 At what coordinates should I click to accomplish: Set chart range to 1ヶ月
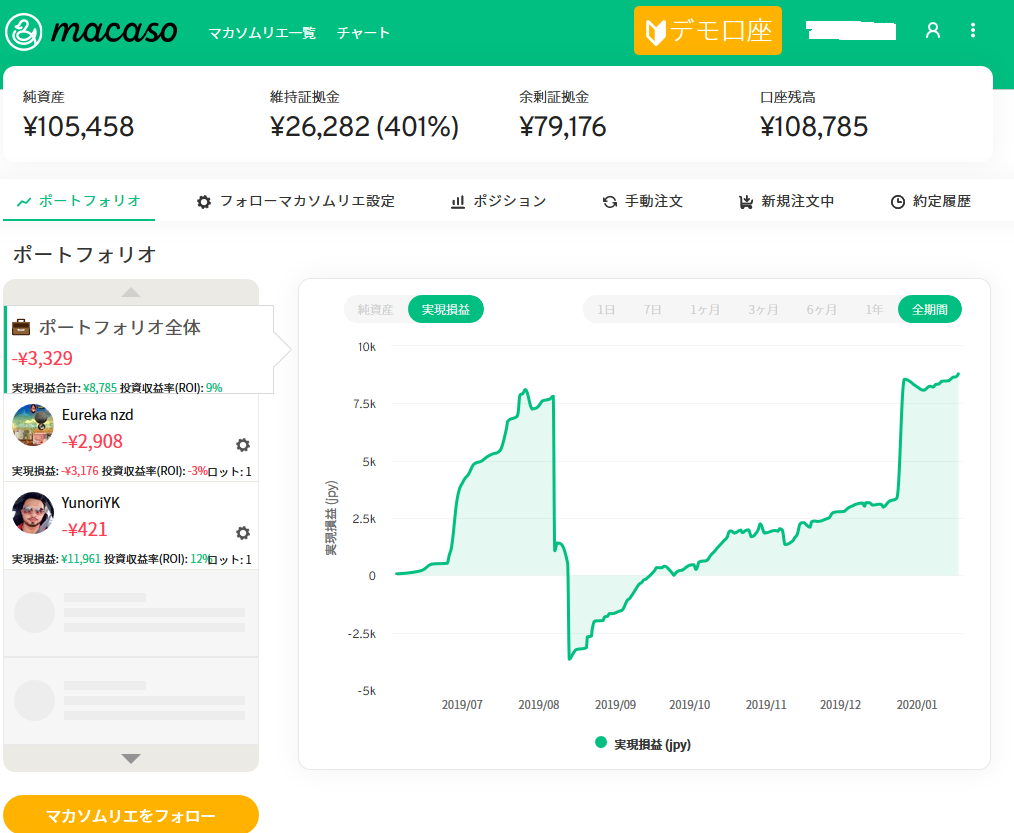click(705, 310)
